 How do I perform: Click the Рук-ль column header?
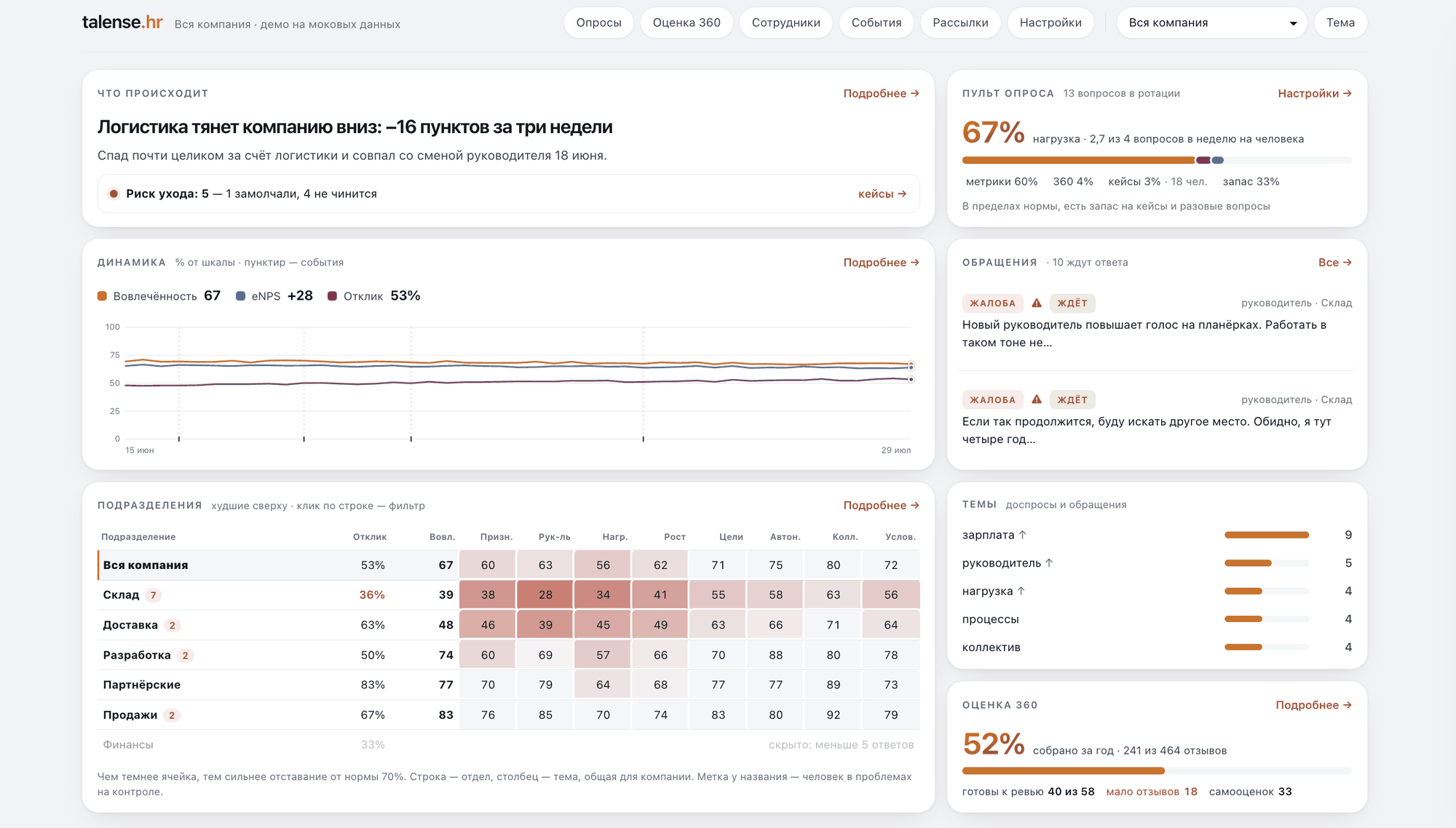(x=554, y=537)
